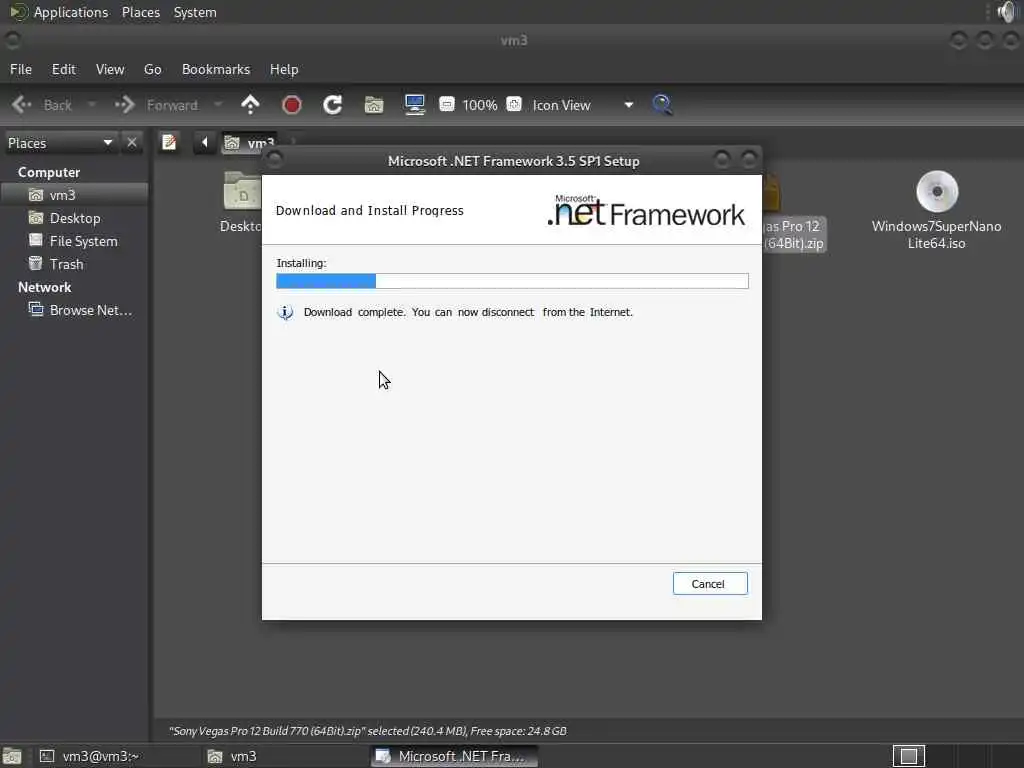Reload the current folder

tap(332, 104)
